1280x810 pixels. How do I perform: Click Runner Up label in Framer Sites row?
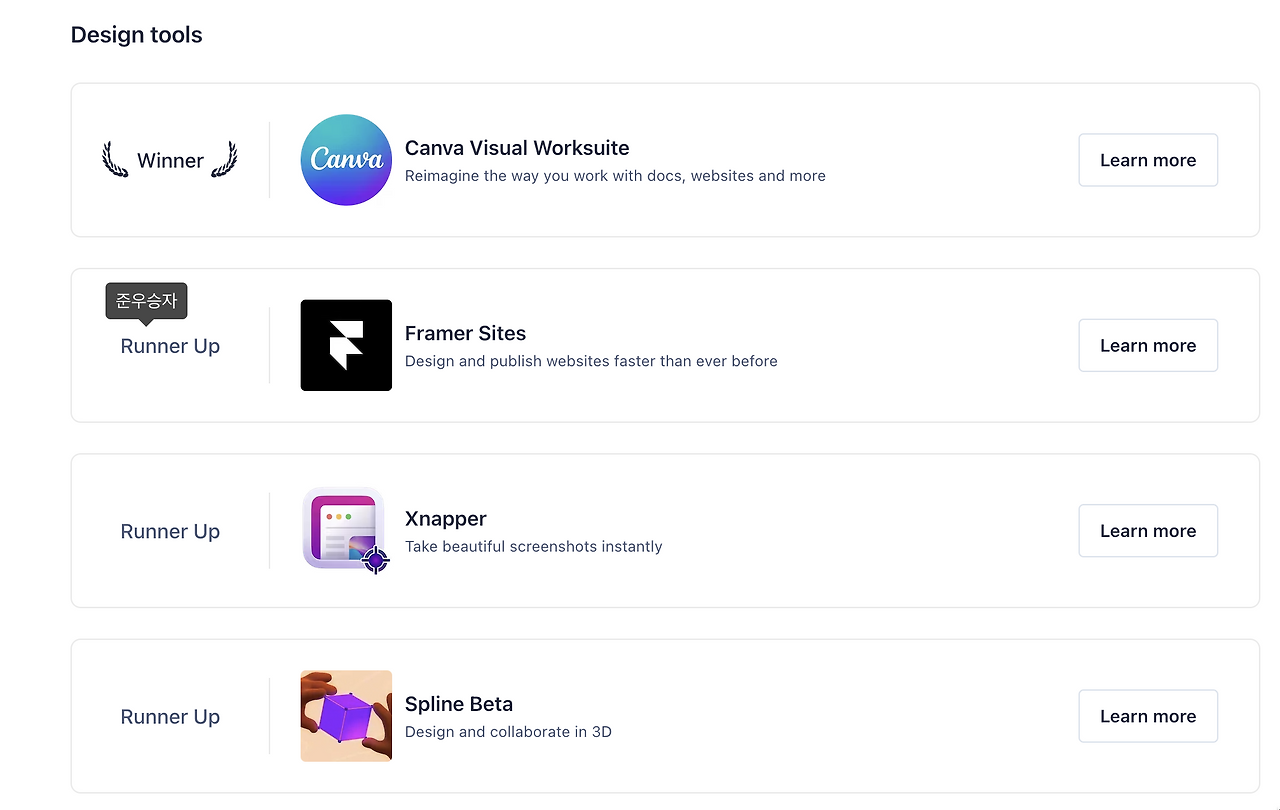[170, 346]
